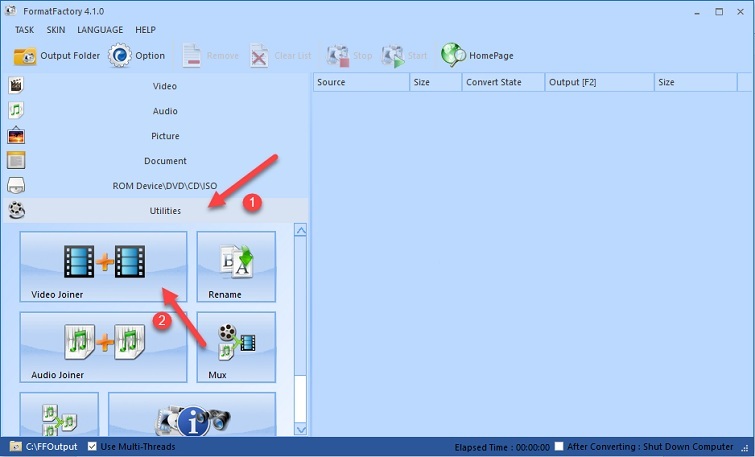Open the Option settings icon
The height and width of the screenshot is (457, 755).
[x=120, y=56]
